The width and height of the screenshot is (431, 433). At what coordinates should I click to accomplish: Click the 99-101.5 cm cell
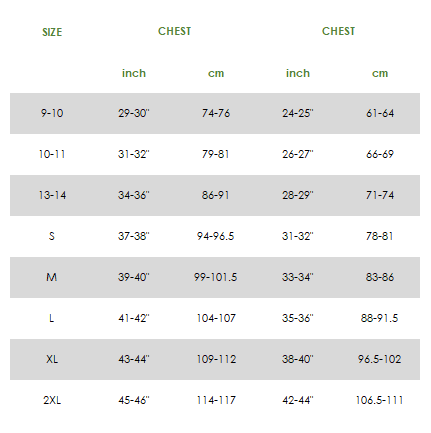216,277
